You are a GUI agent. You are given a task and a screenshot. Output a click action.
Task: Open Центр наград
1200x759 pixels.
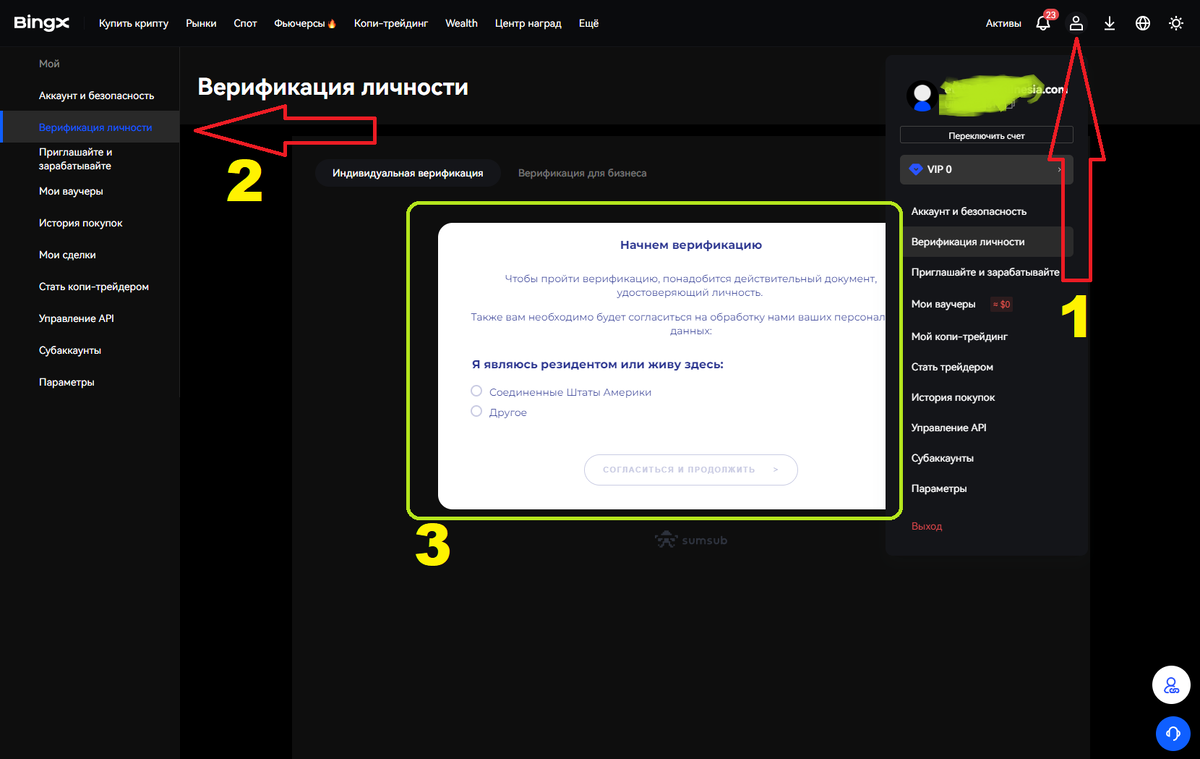coord(528,23)
